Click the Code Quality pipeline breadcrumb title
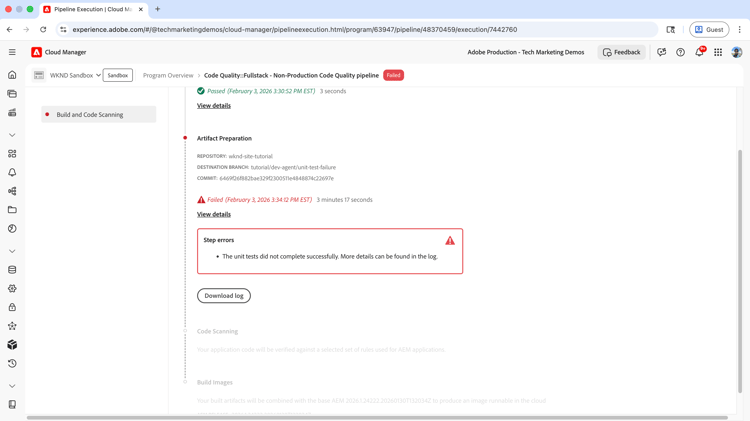Viewport: 750px width, 421px height. click(291, 75)
